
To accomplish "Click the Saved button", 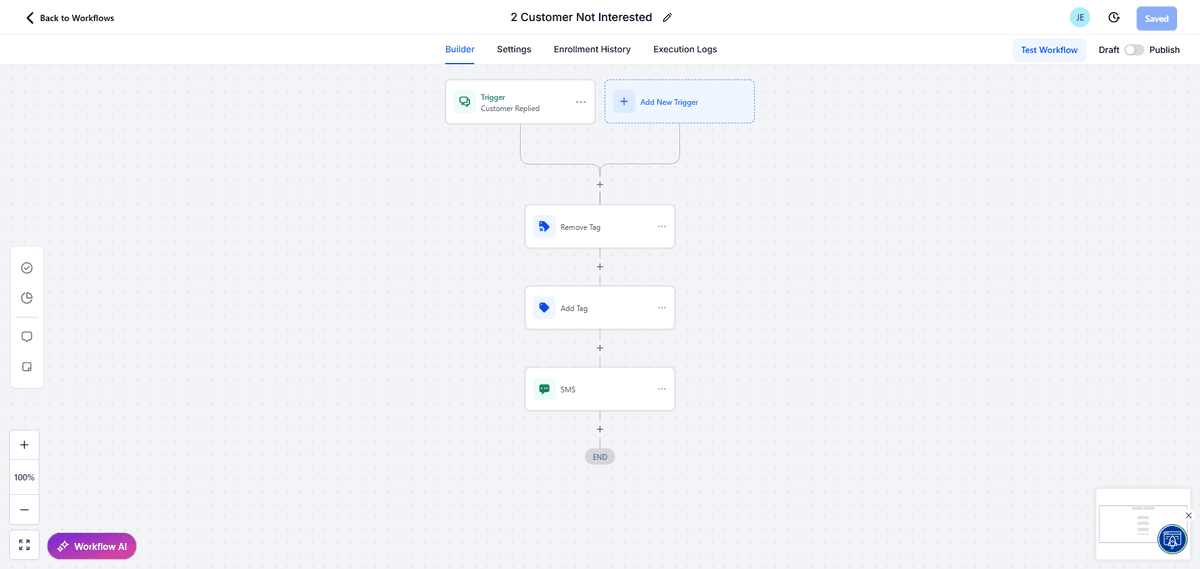I will tap(1156, 18).
